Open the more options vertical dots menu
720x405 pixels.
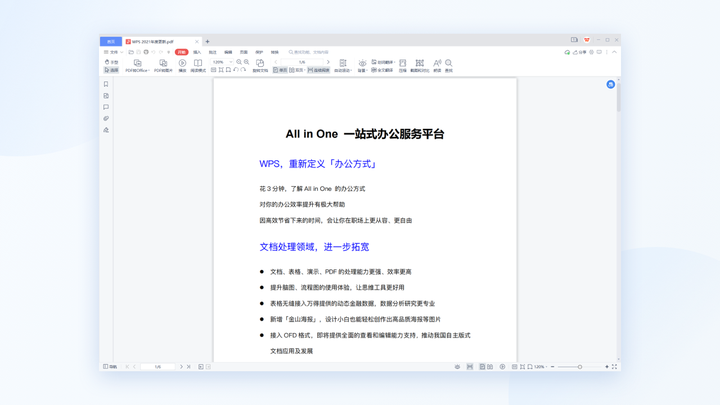(607, 52)
